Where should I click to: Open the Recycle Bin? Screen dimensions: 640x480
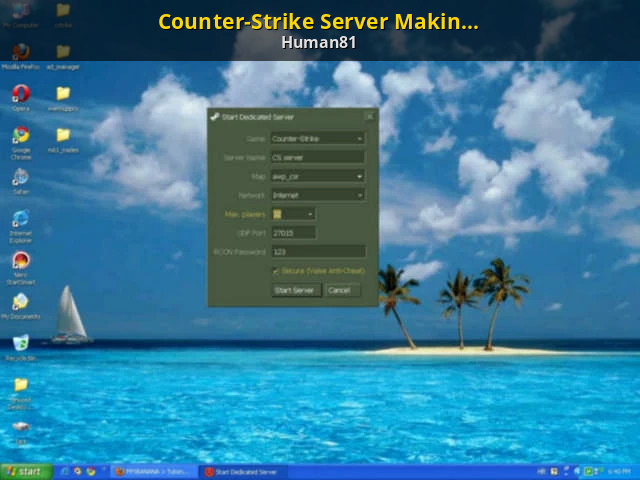point(20,343)
